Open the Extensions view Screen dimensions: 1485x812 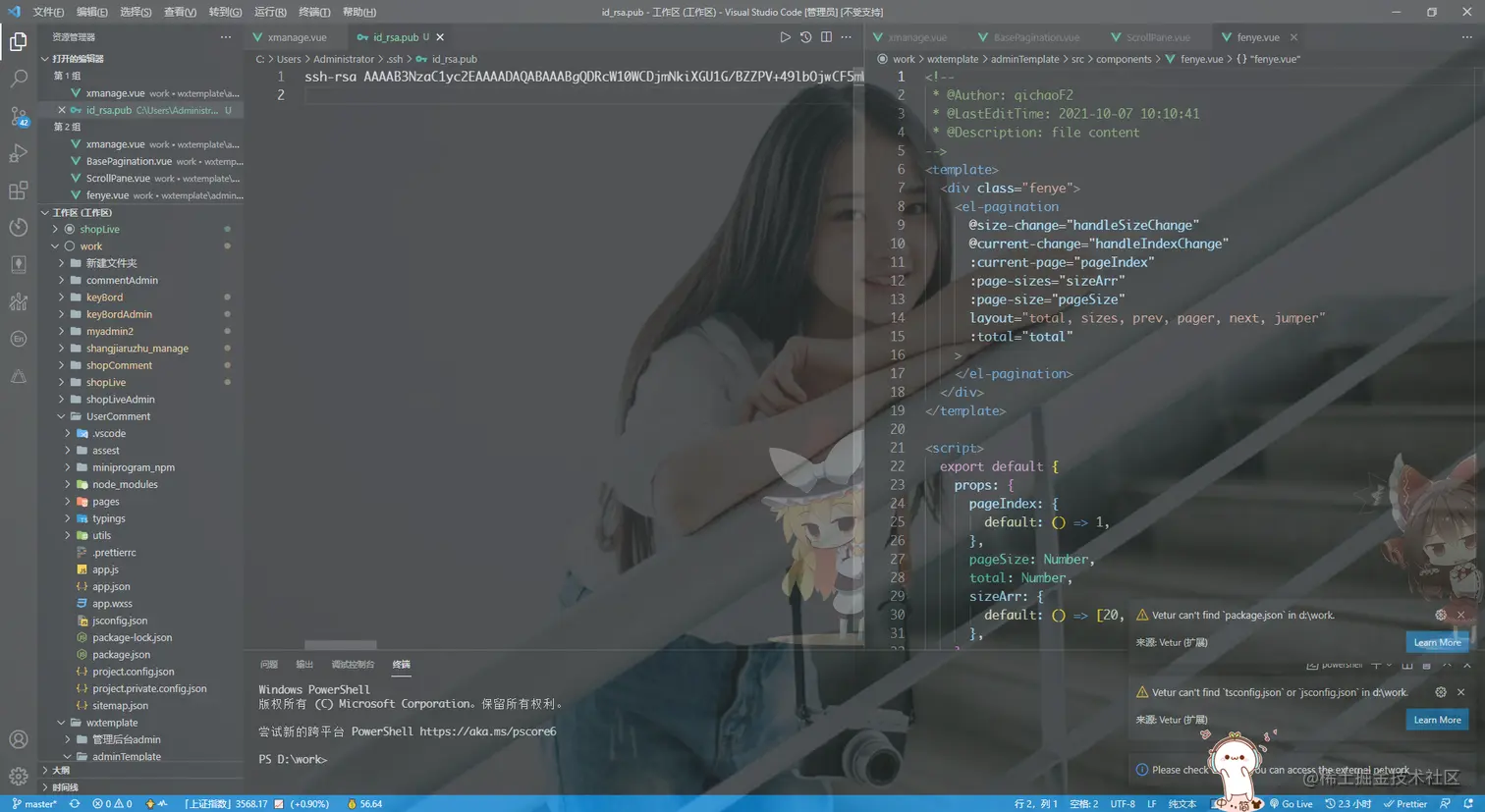pos(18,190)
